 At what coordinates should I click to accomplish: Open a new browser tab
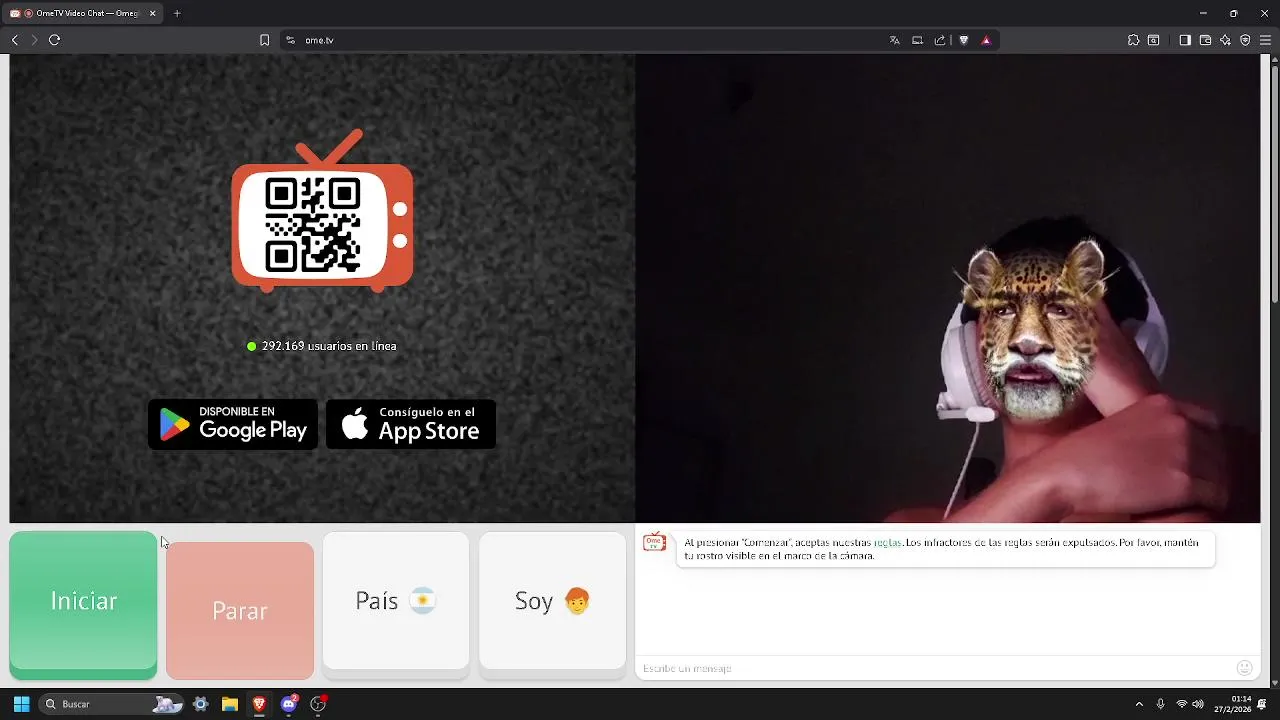click(177, 14)
